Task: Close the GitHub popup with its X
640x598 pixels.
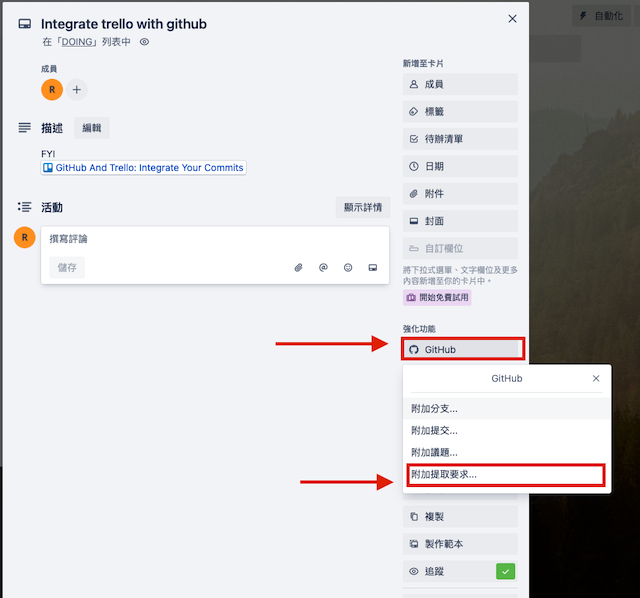Action: [596, 378]
